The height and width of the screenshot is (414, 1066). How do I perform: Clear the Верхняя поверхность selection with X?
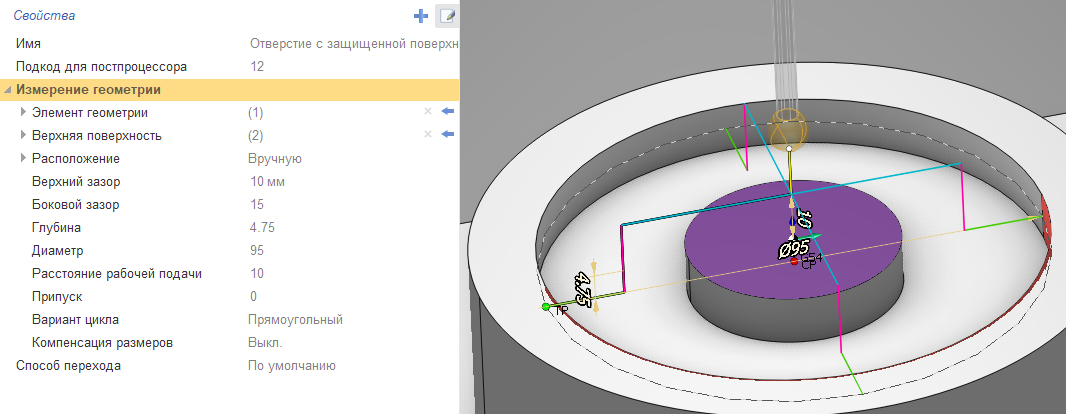click(427, 135)
